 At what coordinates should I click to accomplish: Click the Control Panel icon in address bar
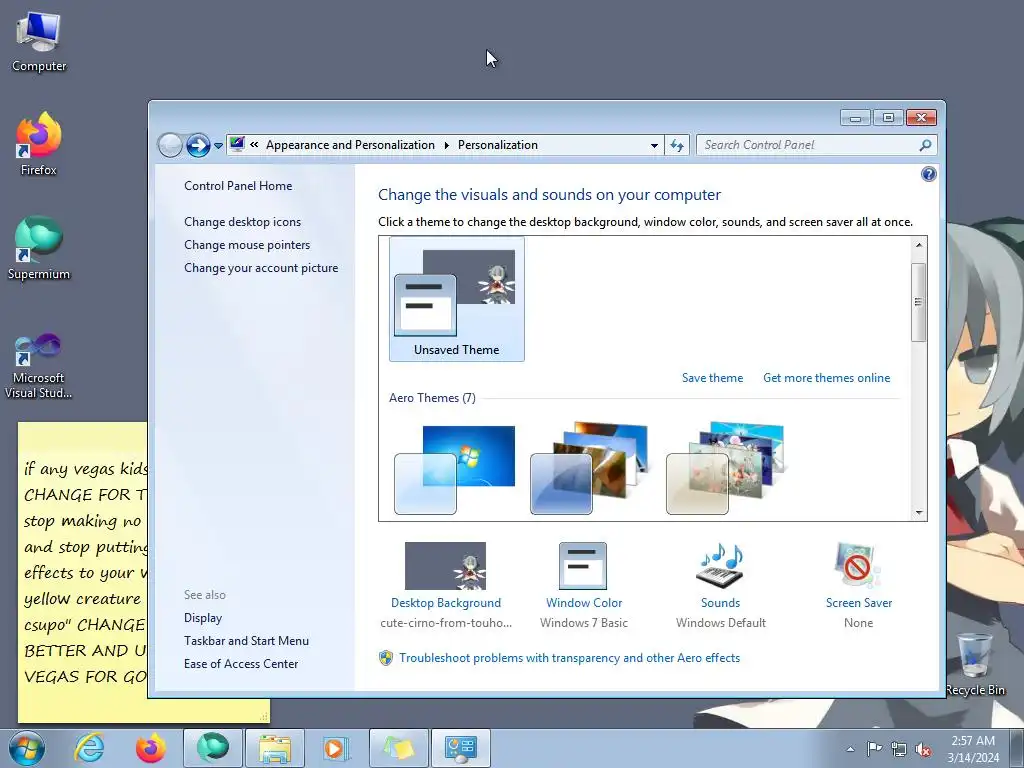[237, 144]
